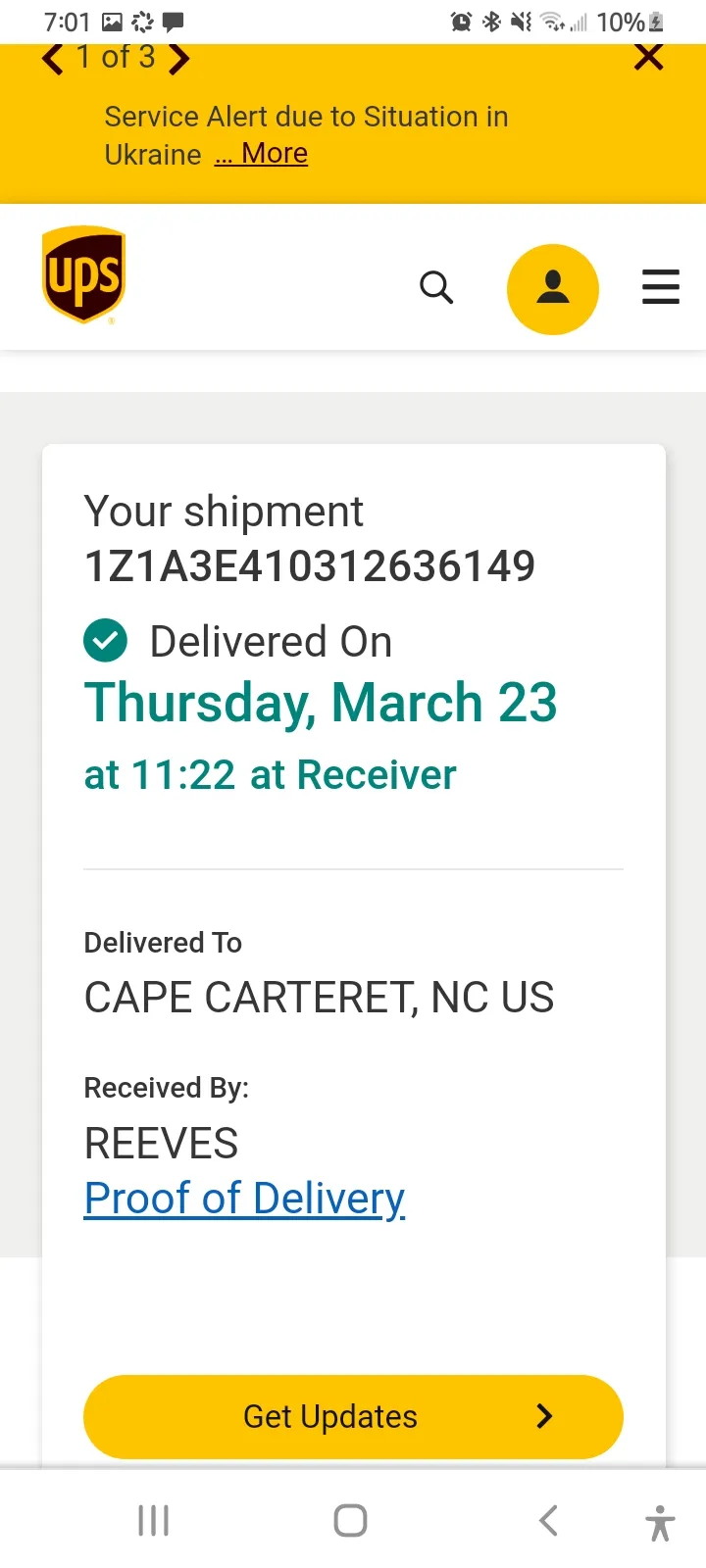This screenshot has width=706, height=1568.
Task: Open the Proof of Delivery link
Action: click(x=245, y=1199)
